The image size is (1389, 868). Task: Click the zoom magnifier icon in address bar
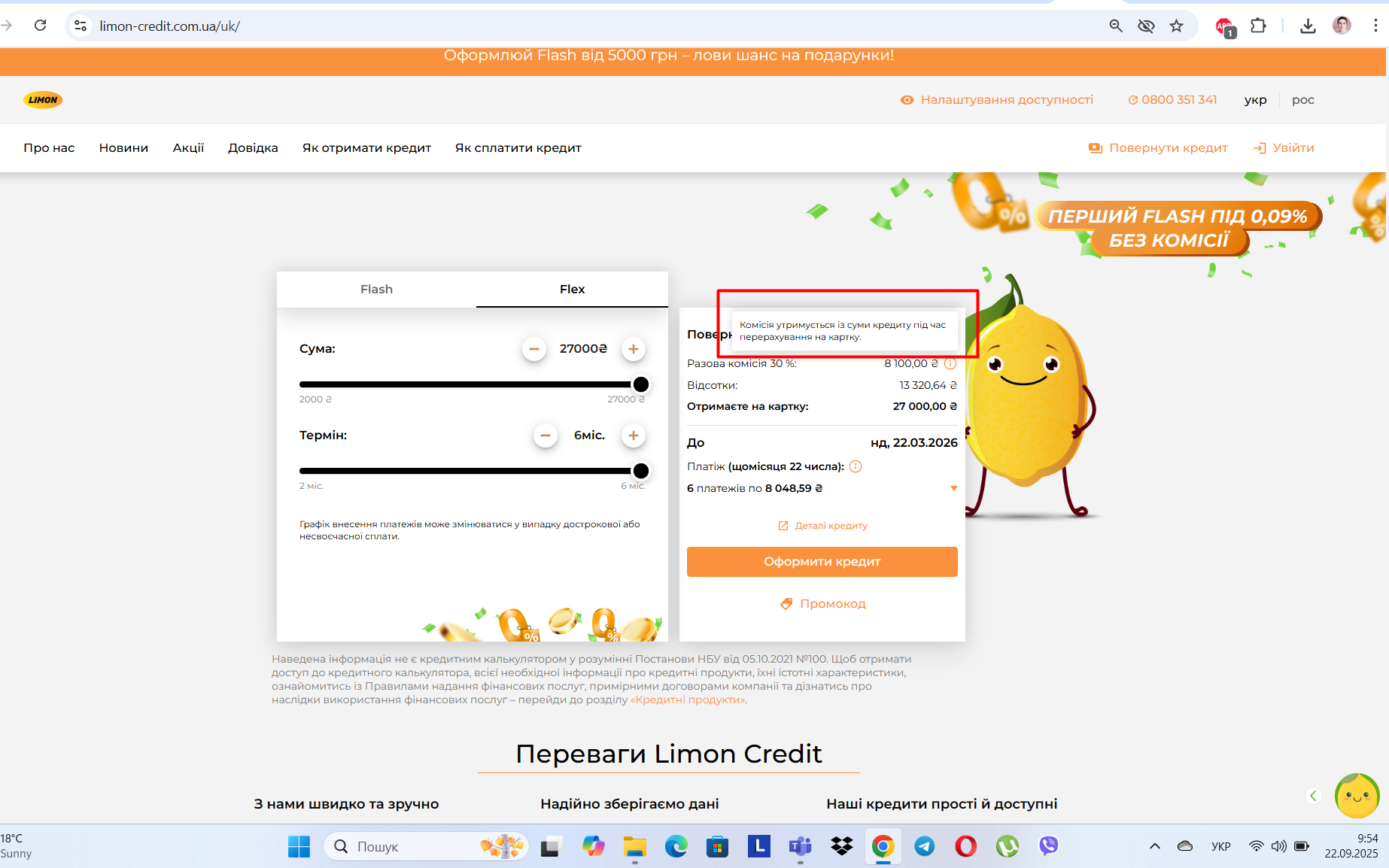tap(1116, 26)
